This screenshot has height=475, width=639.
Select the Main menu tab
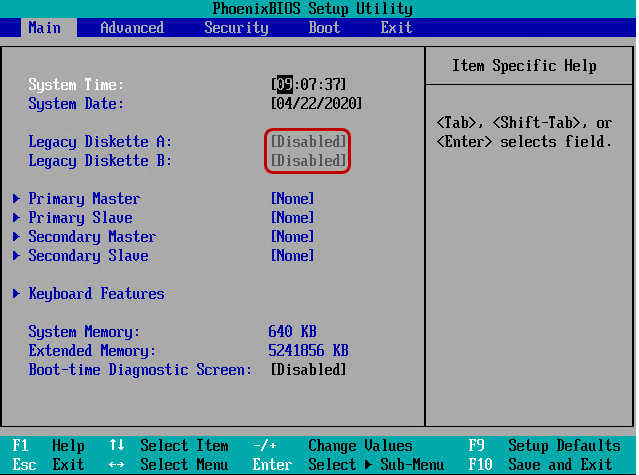[44, 28]
